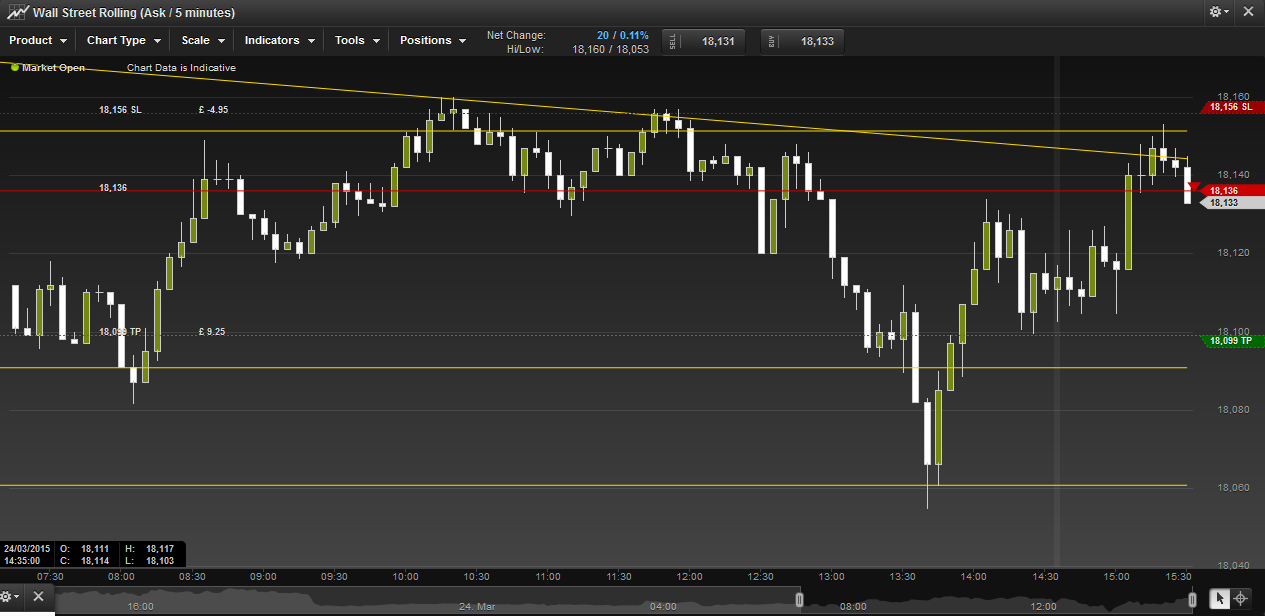
Task: Click the '£ 9.25' profit label
Action: 211,331
